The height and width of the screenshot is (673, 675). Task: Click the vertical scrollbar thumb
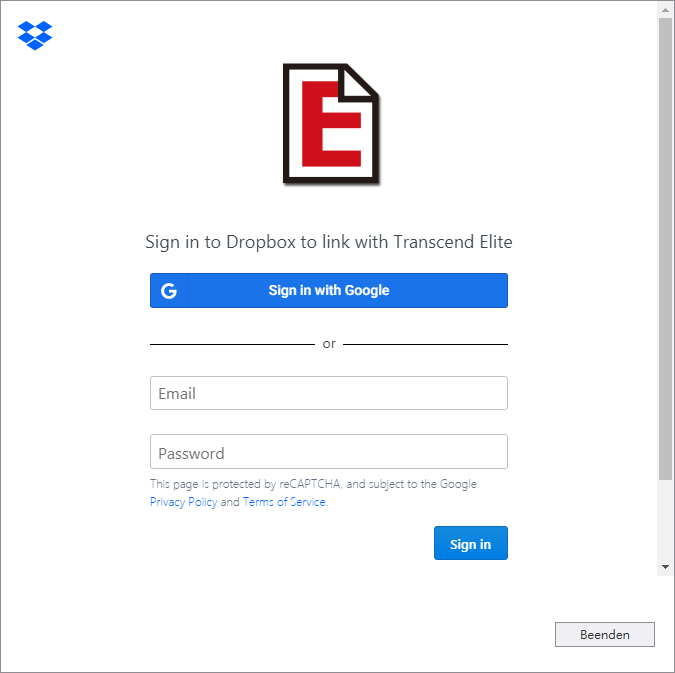click(666, 249)
